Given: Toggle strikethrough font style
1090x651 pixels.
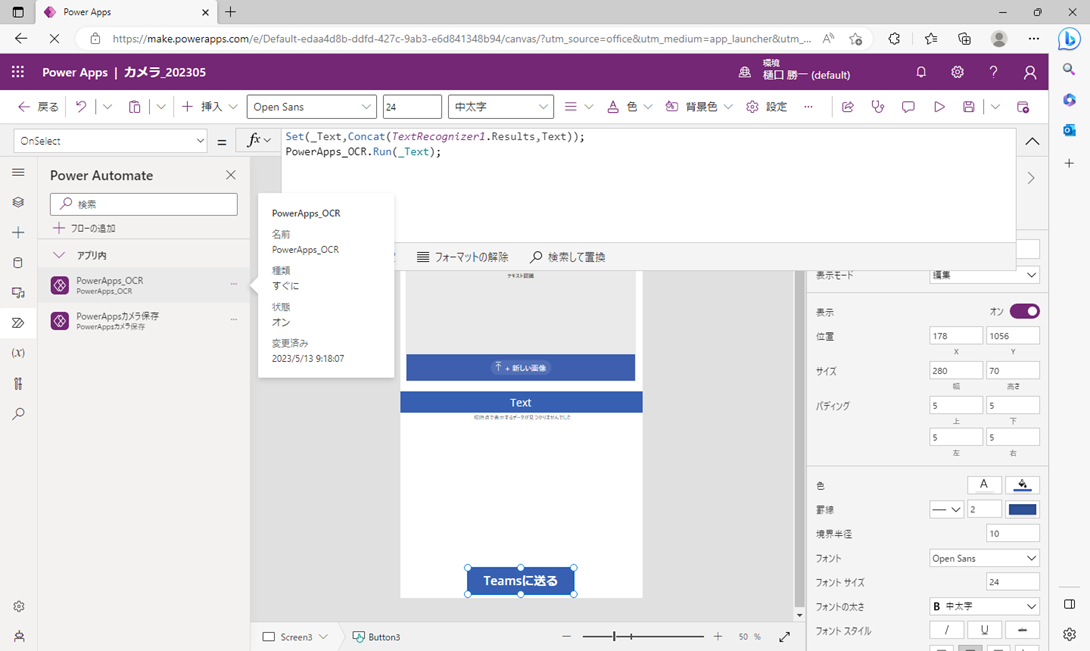Looking at the screenshot, I should [1022, 629].
